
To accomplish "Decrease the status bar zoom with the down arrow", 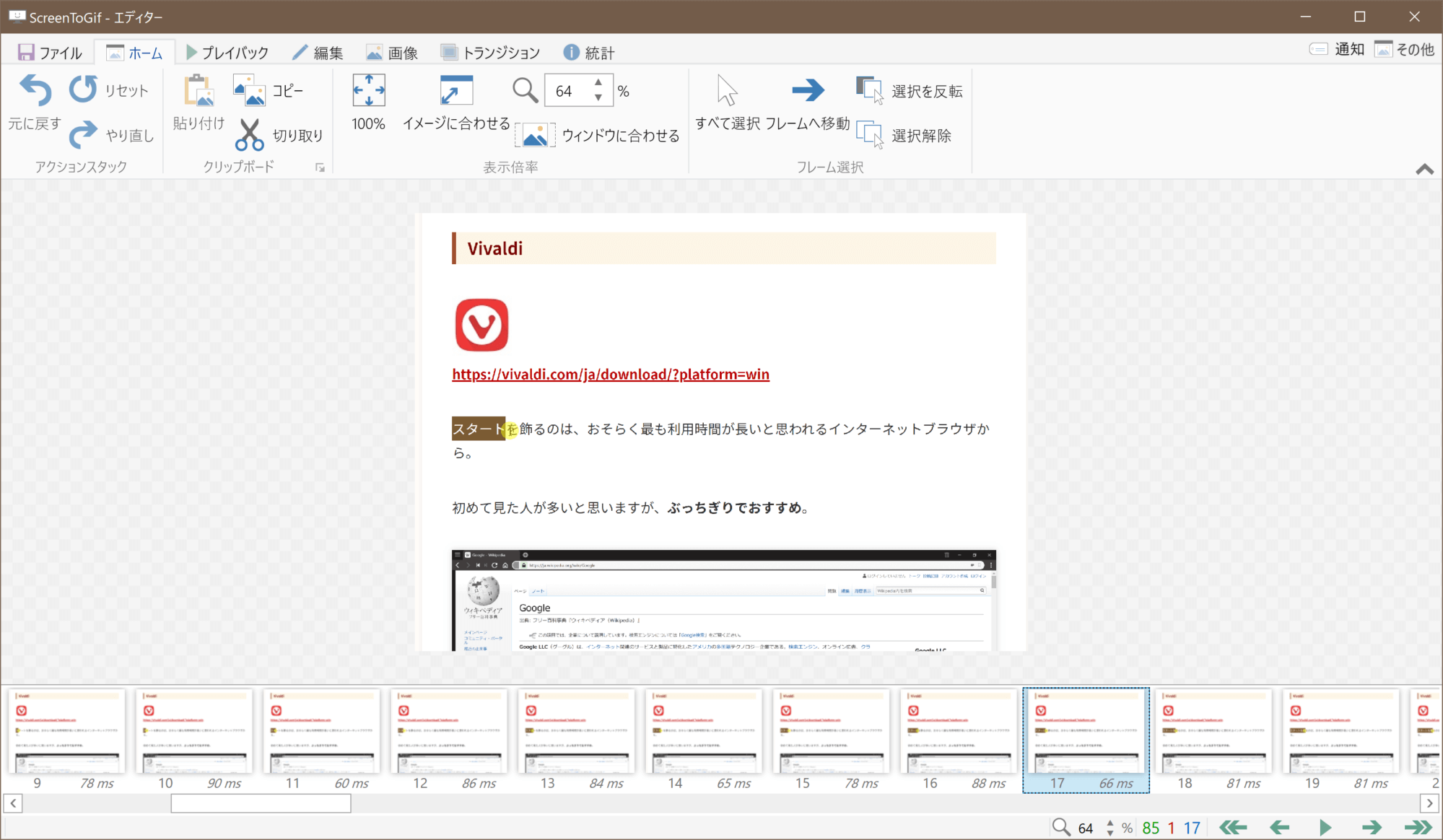I will (x=1110, y=833).
